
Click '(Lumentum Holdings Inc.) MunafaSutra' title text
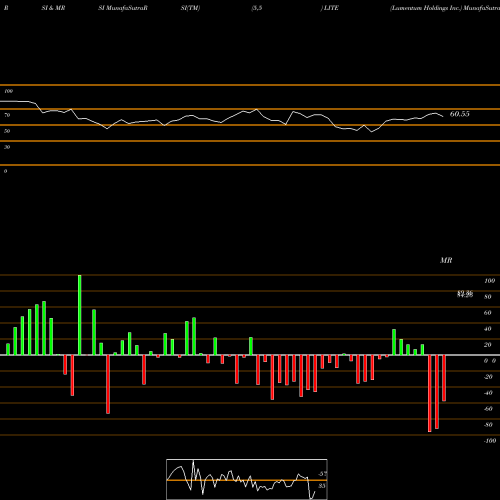445,8
